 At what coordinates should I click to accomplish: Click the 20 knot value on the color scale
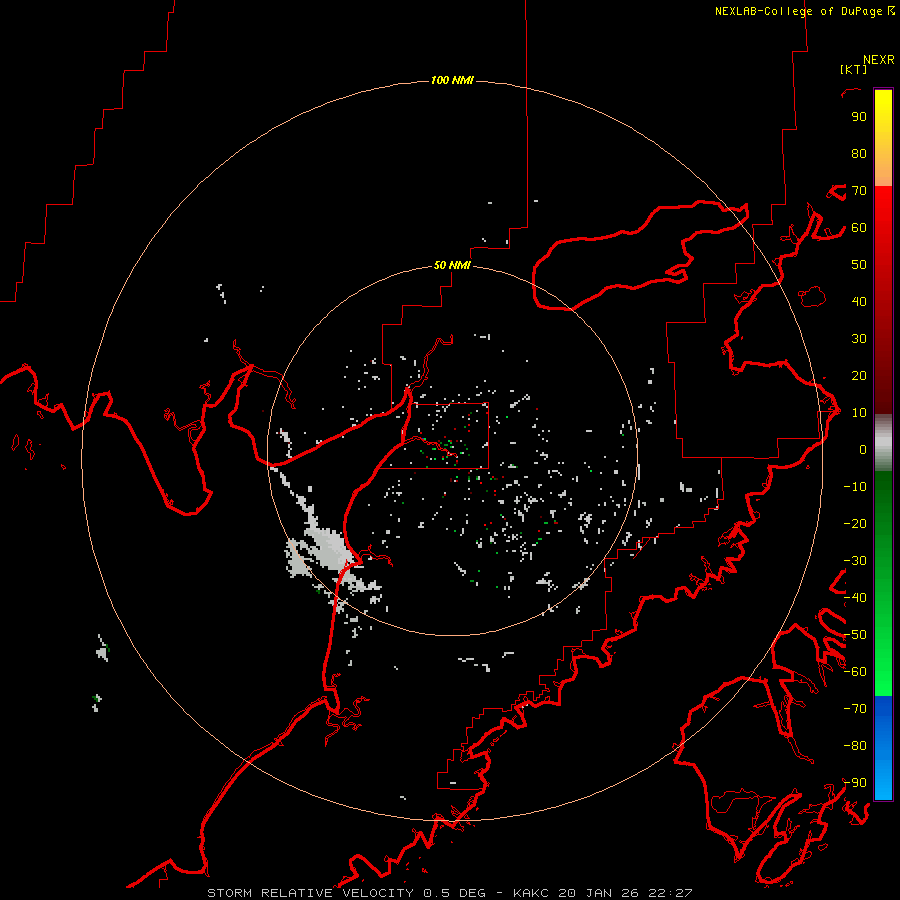click(x=859, y=375)
